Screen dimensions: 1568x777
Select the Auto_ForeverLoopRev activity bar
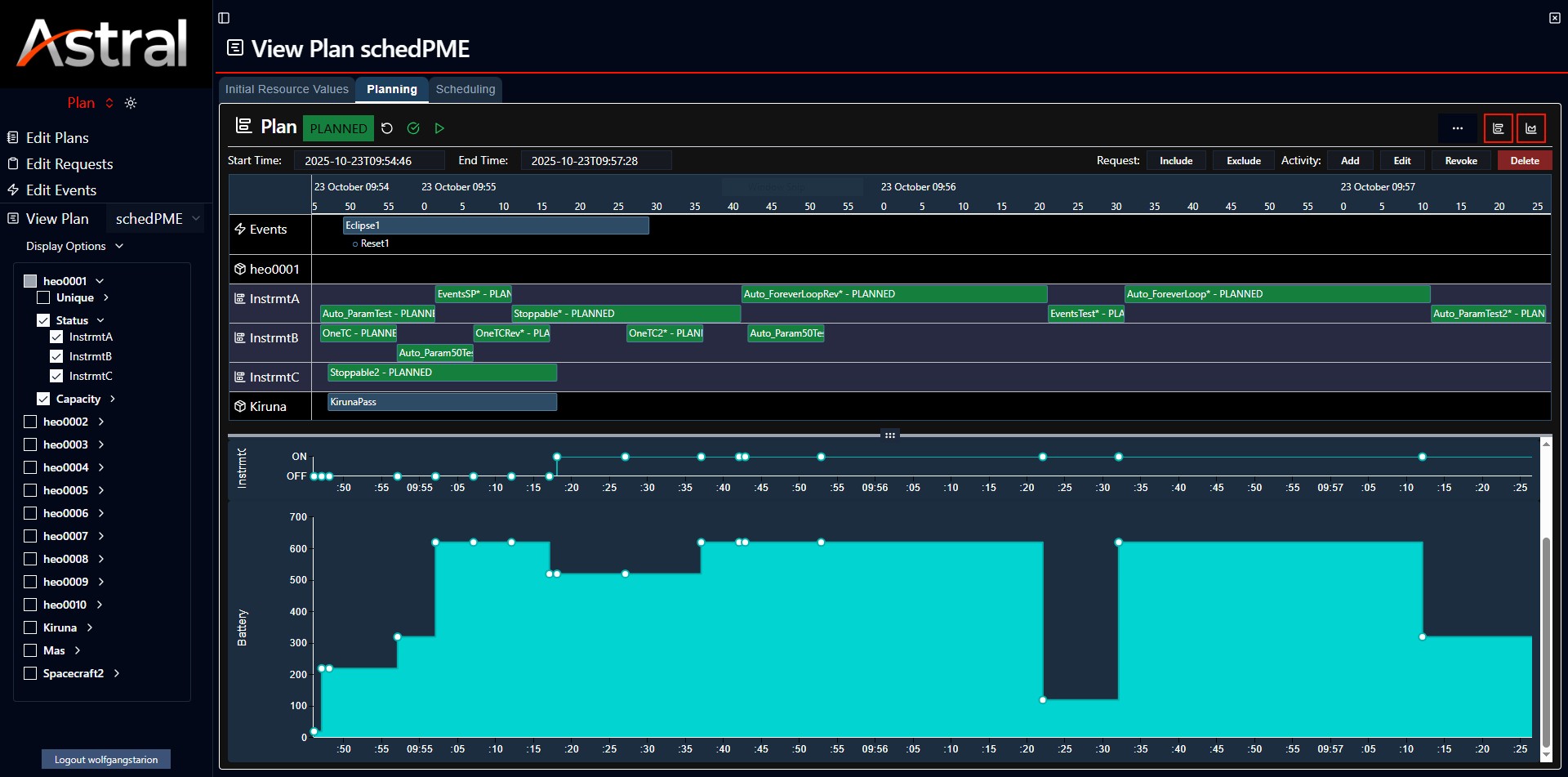894,294
